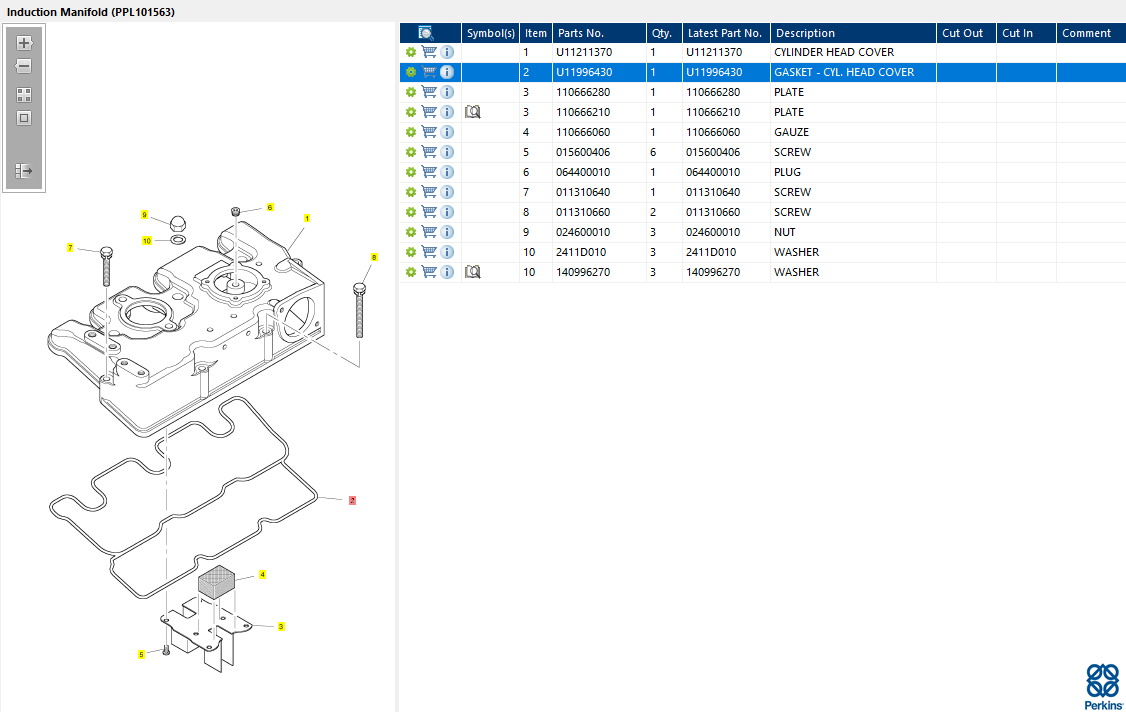The image size is (1126, 712).
Task: Open info for part 2411D010 washer
Action: click(x=447, y=252)
